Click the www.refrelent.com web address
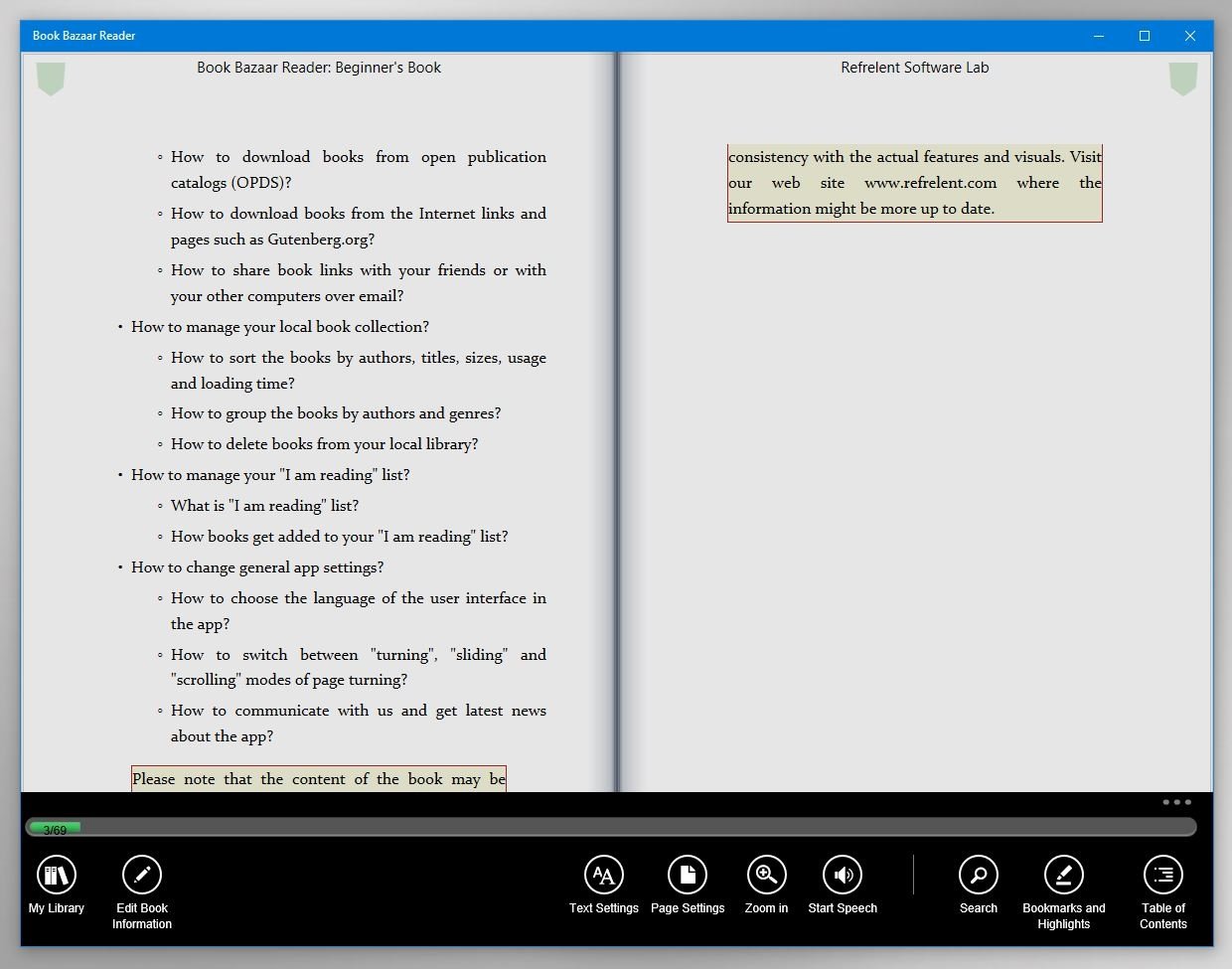Screen dimensions: 1232x969 click(930, 183)
